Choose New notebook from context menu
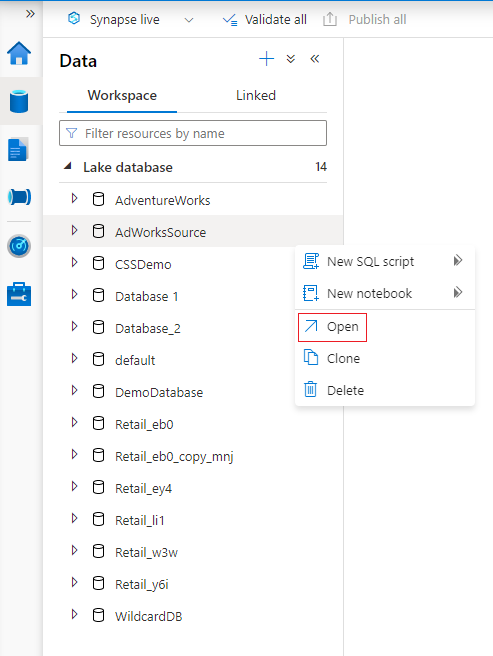Viewport: 493px width, 656px height. click(385, 293)
